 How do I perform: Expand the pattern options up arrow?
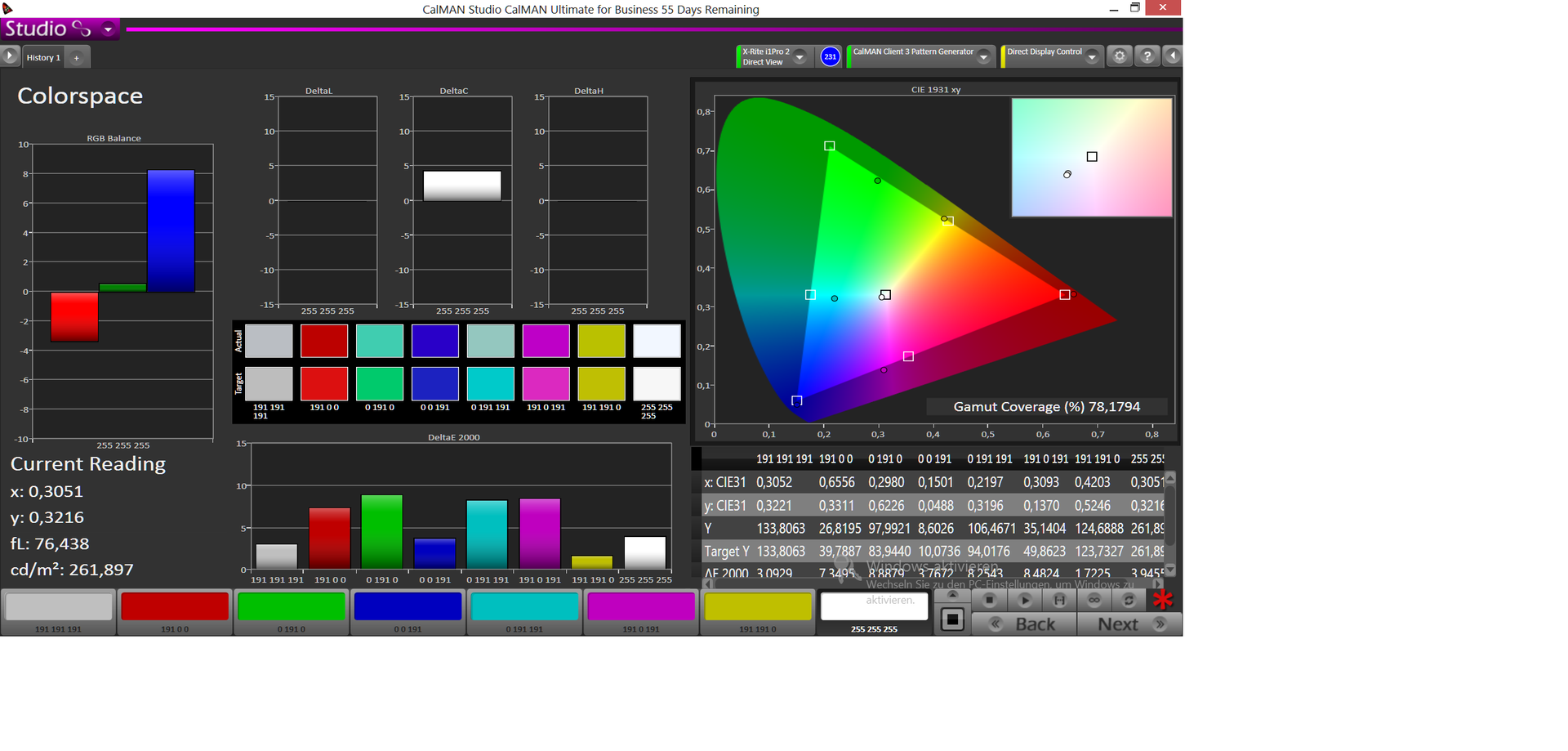pyautogui.click(x=952, y=596)
